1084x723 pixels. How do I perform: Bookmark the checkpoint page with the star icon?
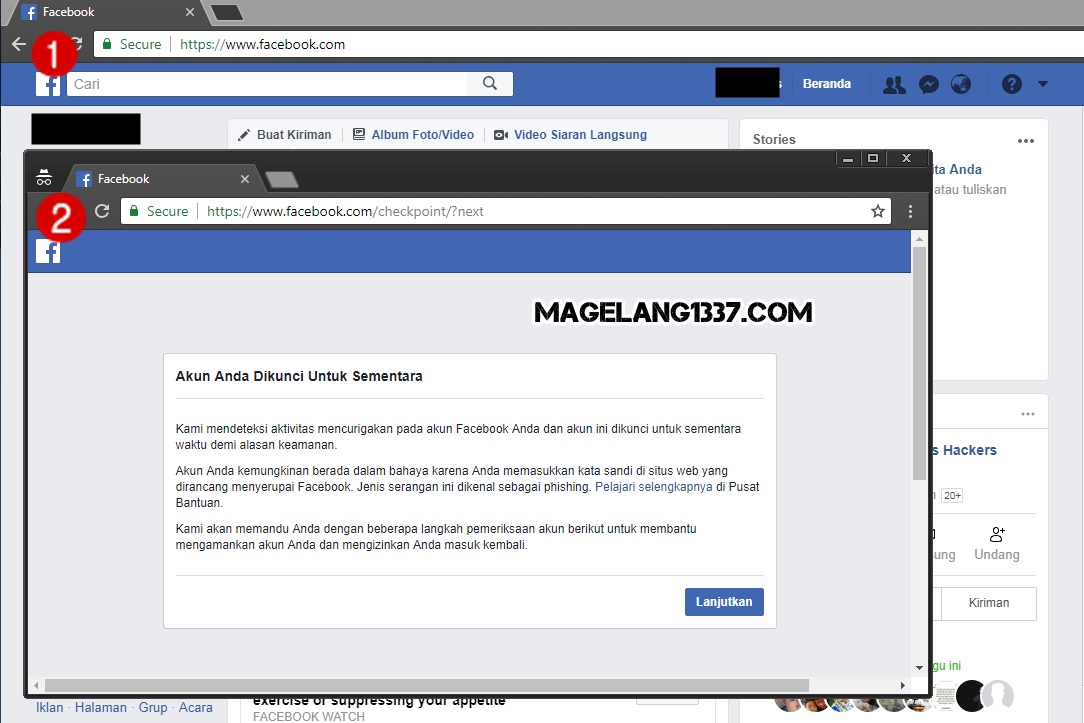[x=877, y=211]
